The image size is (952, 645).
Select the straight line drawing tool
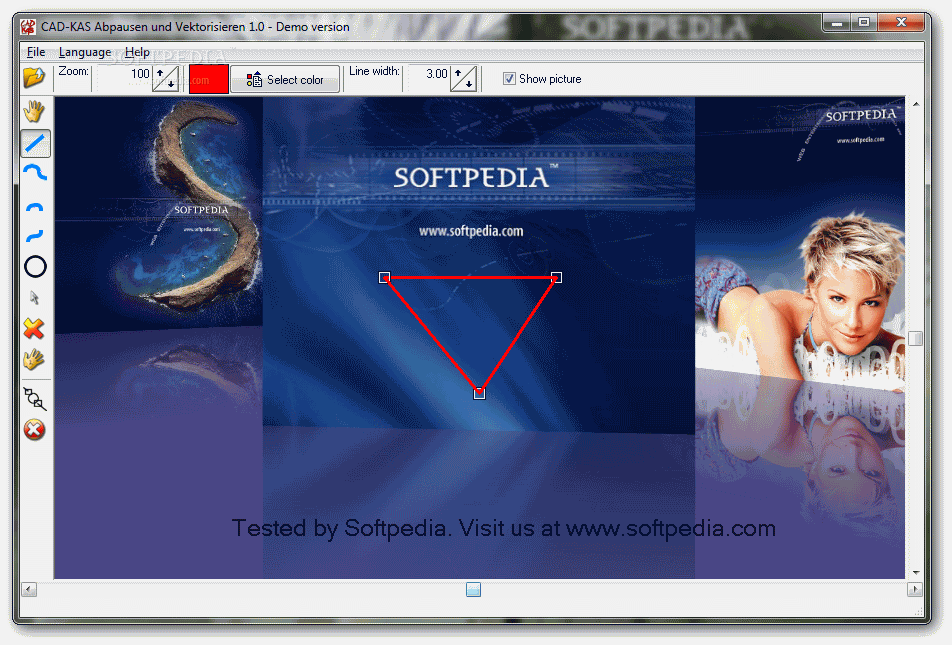[x=35, y=143]
